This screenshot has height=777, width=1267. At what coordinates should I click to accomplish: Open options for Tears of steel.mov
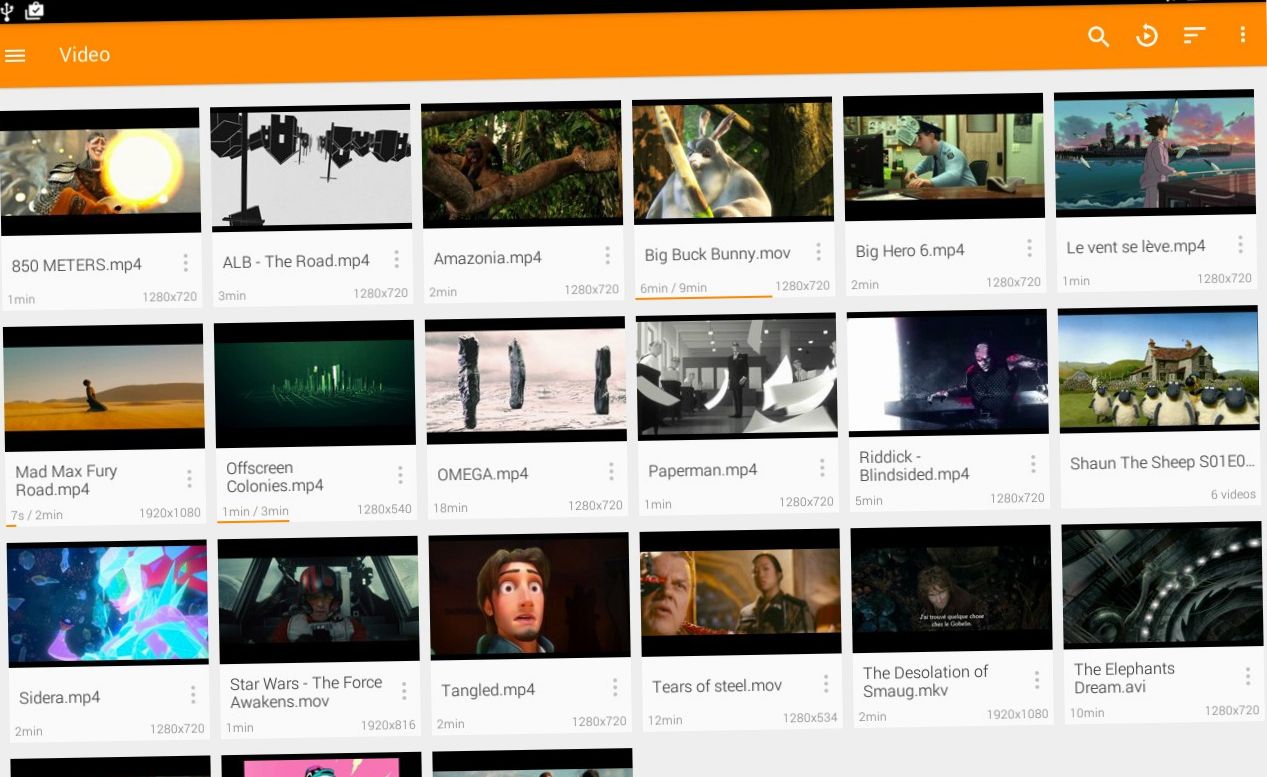coord(827,683)
